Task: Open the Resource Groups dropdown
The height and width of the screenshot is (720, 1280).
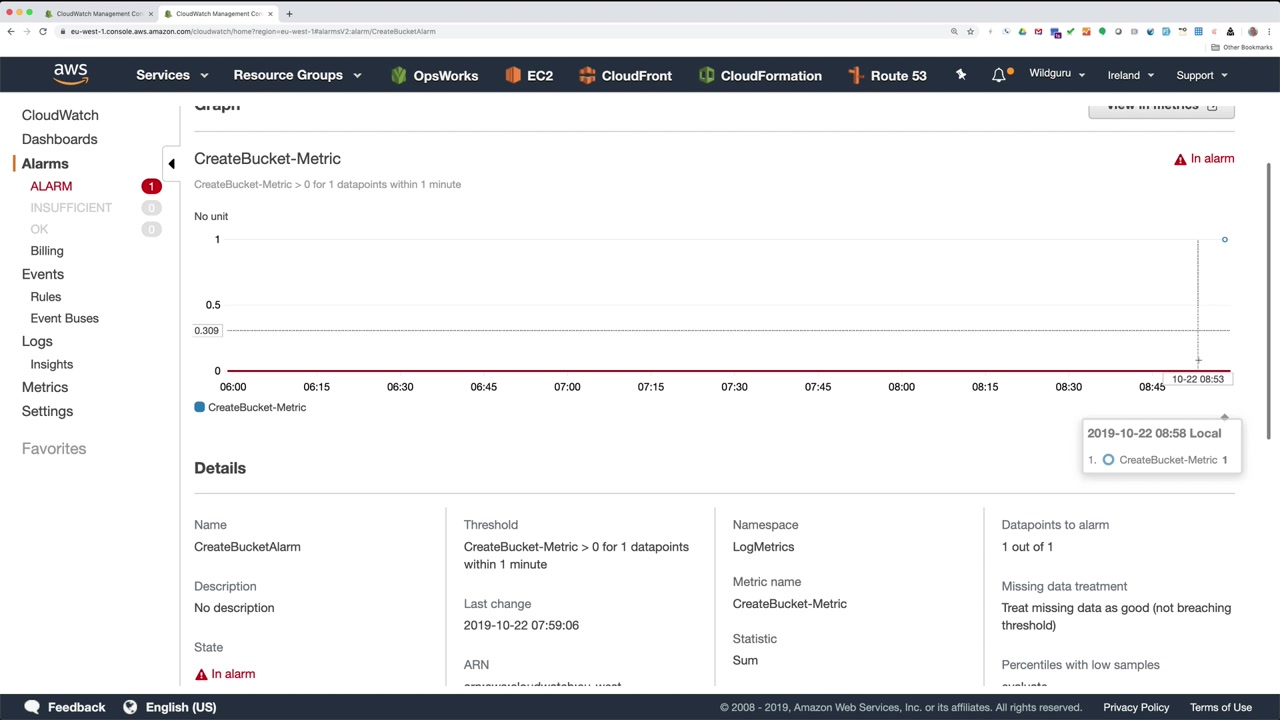Action: pos(297,75)
